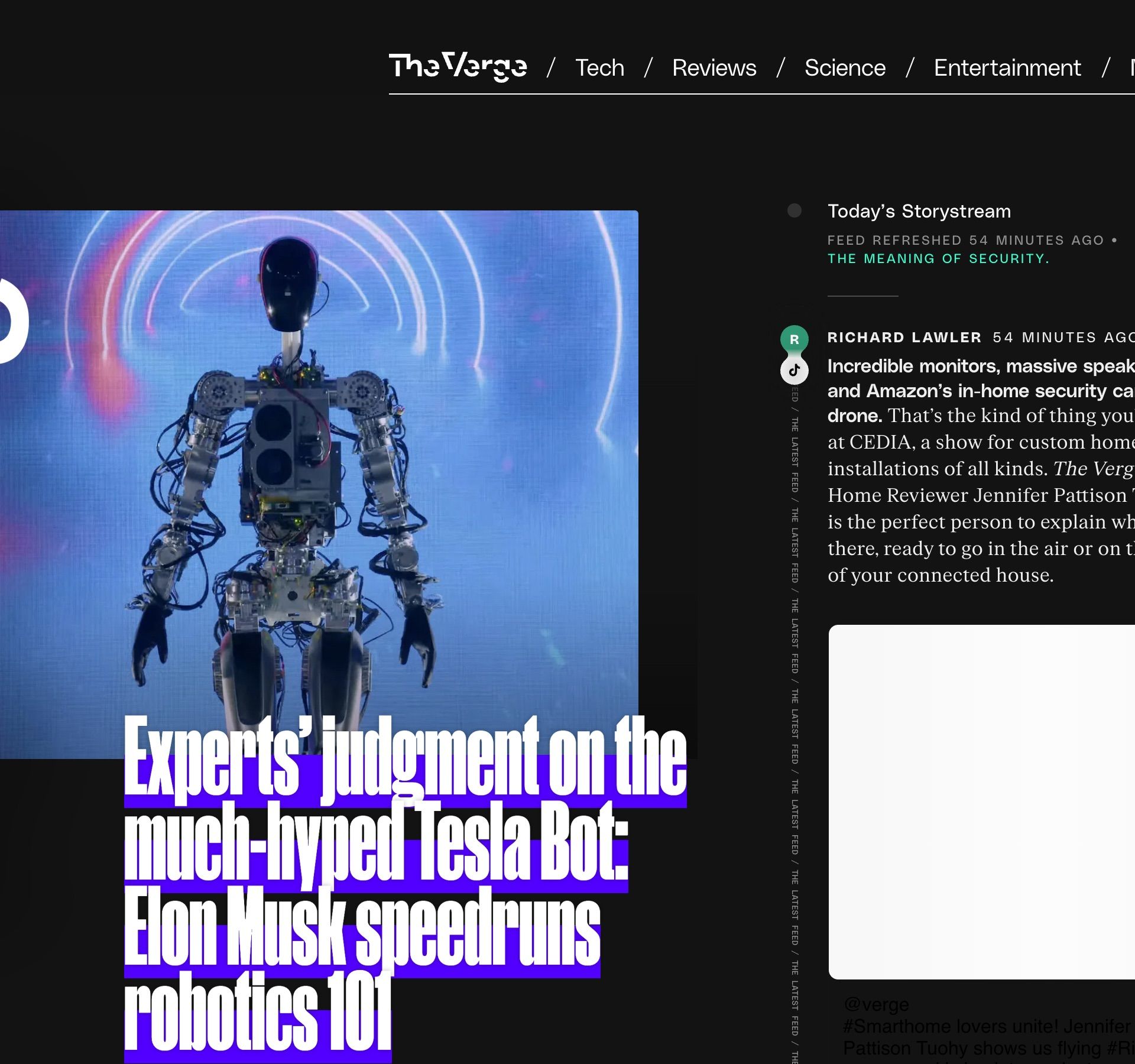This screenshot has width=1135, height=1064.
Task: Open the Reviews section
Action: [x=714, y=68]
